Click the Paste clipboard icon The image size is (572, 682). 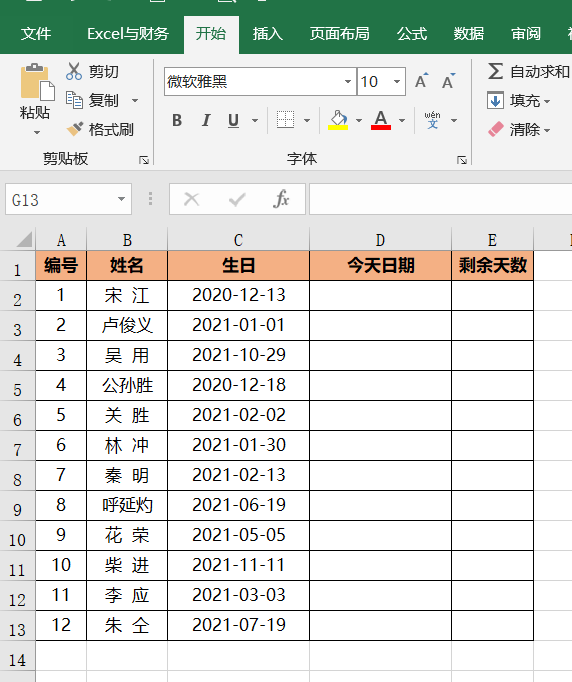(37, 82)
